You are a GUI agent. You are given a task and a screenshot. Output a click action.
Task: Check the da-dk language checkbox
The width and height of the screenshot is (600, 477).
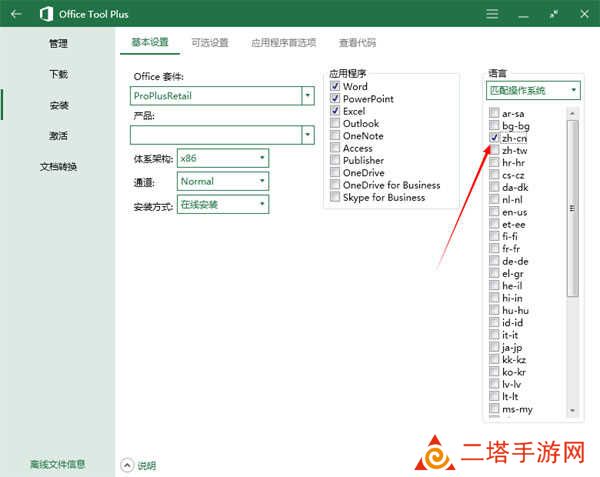pyautogui.click(x=494, y=187)
